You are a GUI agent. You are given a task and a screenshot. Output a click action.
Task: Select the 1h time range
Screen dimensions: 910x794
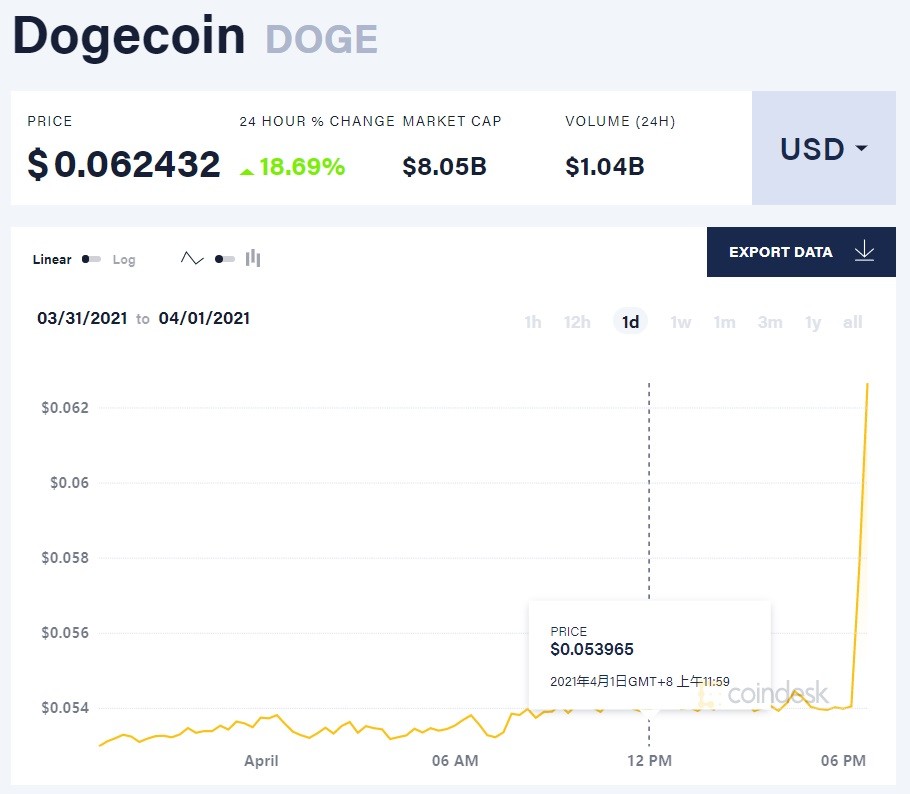533,322
